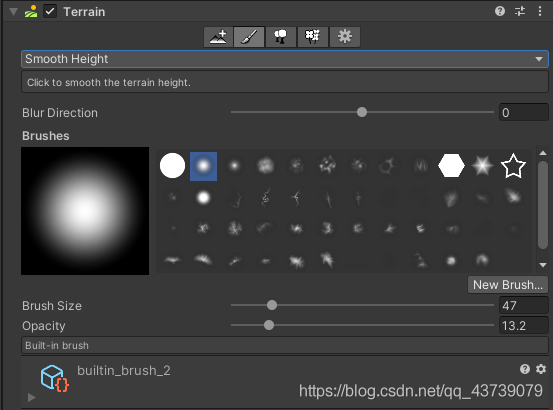Select the four-point sparkle star brush

pos(482,166)
